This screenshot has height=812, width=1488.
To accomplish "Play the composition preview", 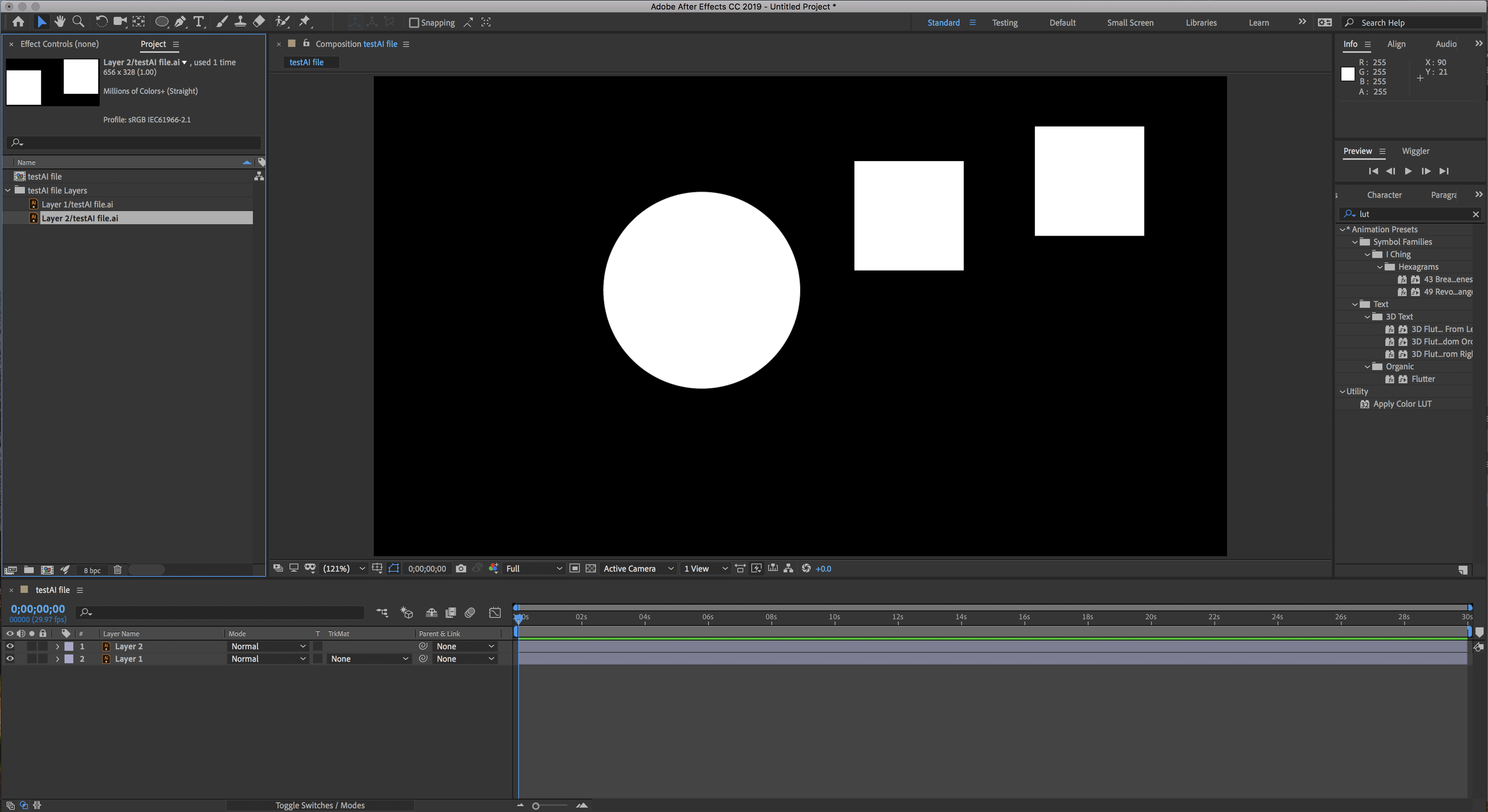I will 1408,171.
